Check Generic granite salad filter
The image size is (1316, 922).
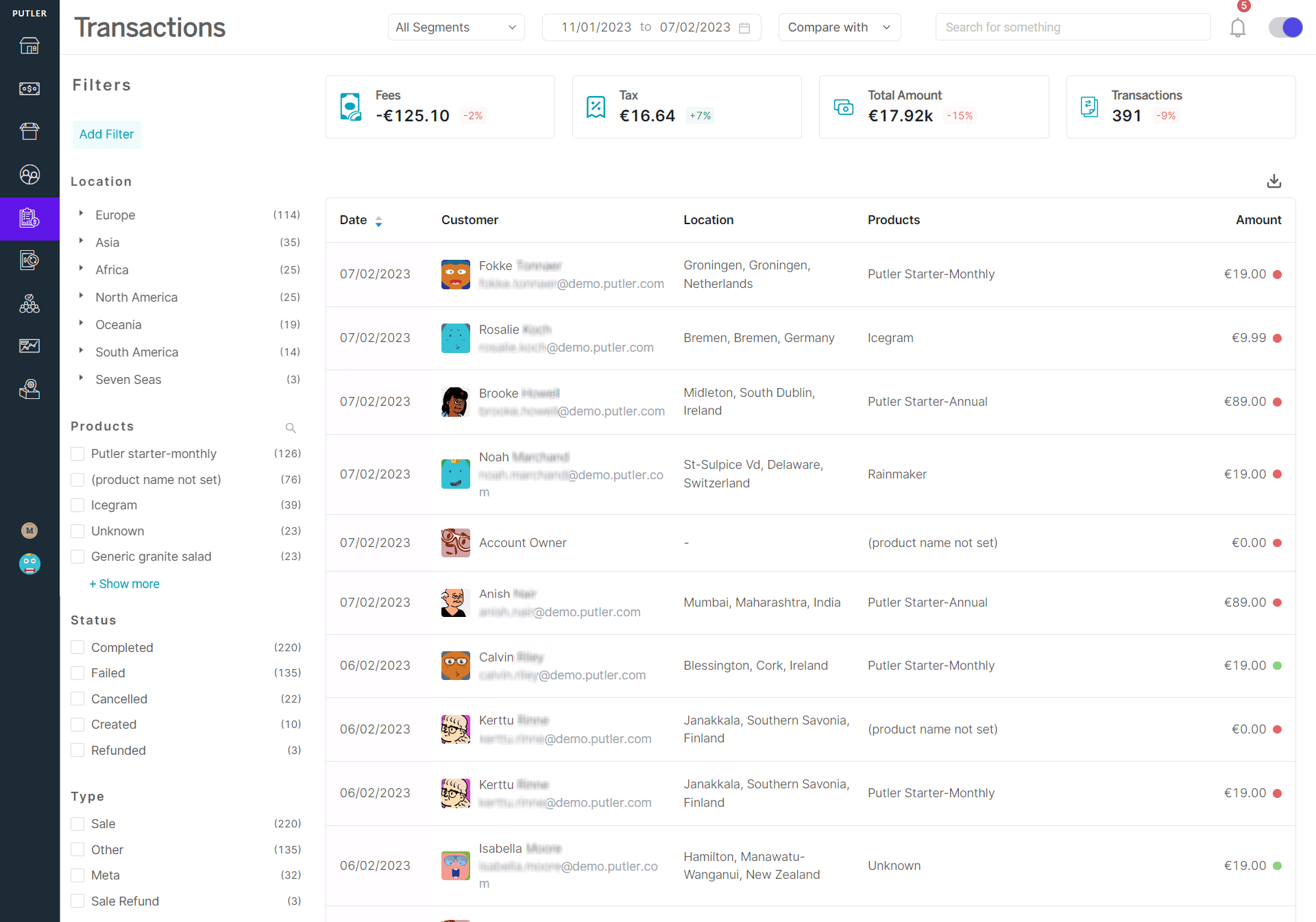[x=77, y=557]
